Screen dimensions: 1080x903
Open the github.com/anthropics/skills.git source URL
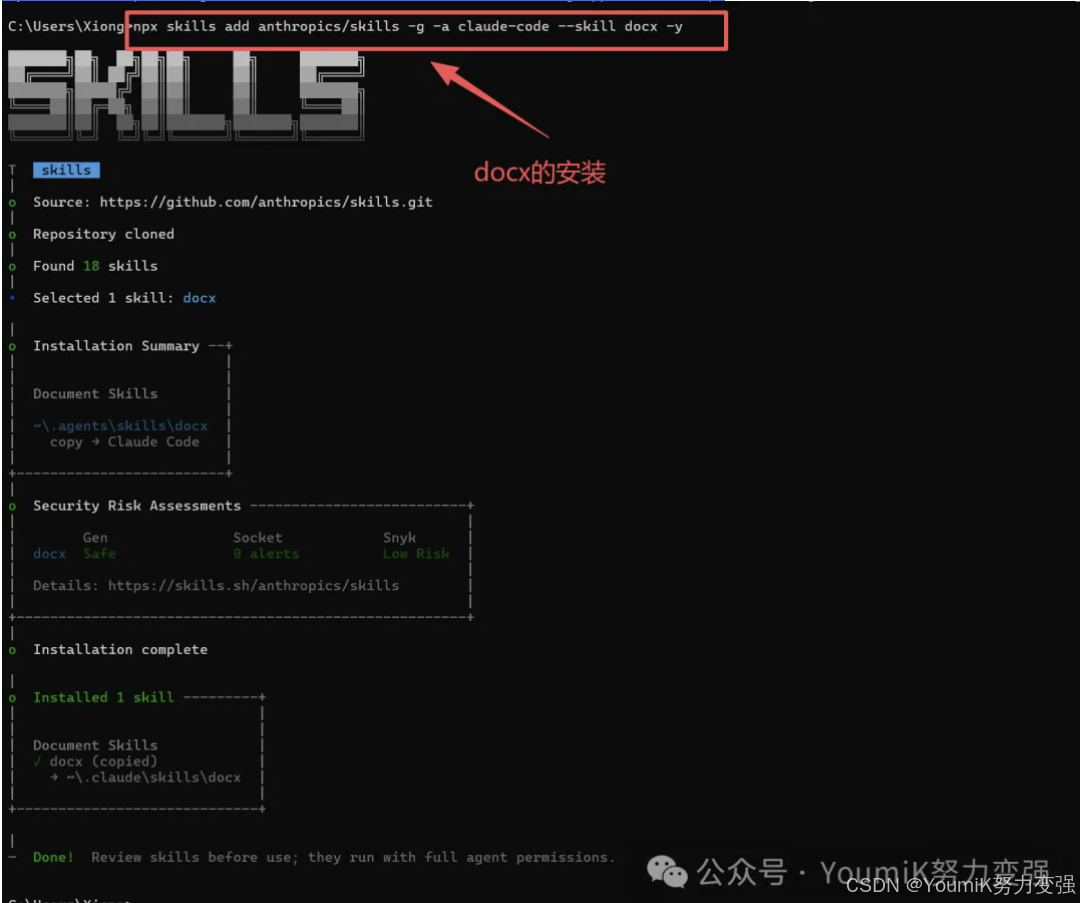266,202
